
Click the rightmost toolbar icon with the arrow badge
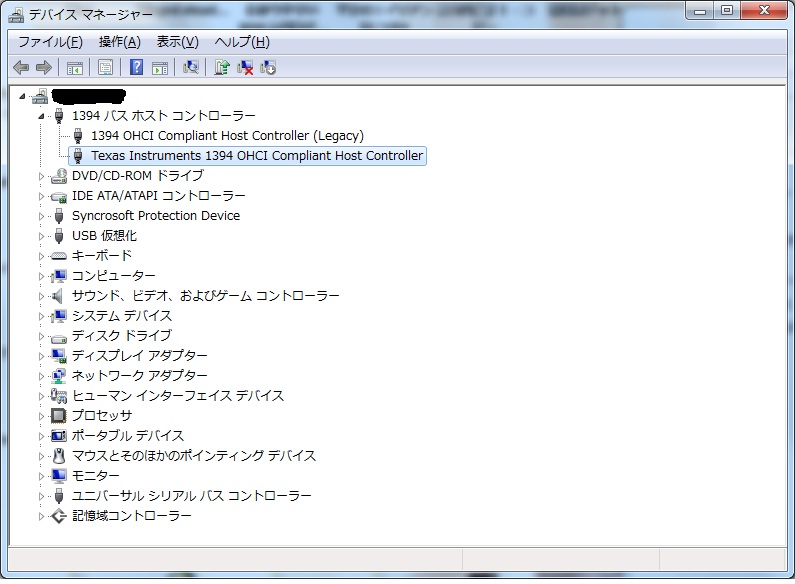pyautogui.click(x=268, y=67)
